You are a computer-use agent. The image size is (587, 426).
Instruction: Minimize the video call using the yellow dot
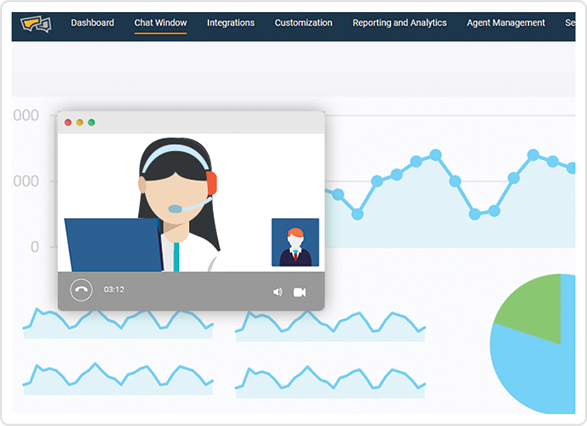(80, 122)
